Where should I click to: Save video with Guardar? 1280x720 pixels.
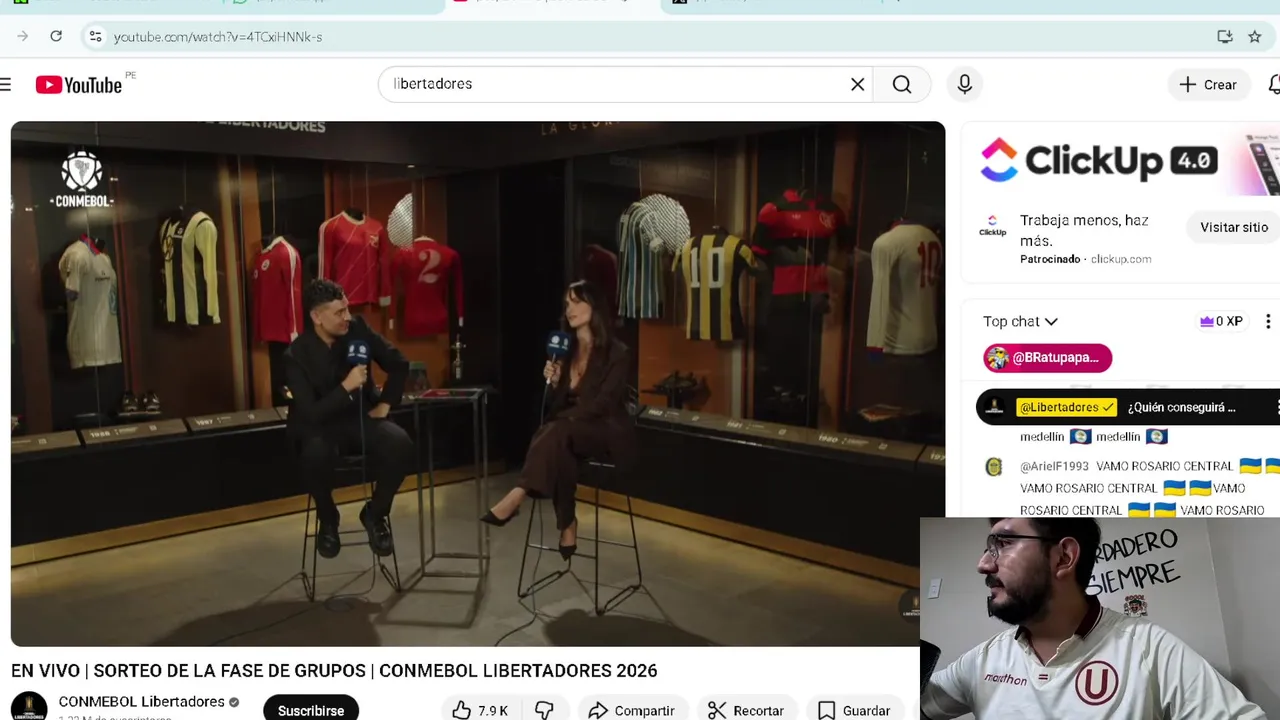coord(854,710)
